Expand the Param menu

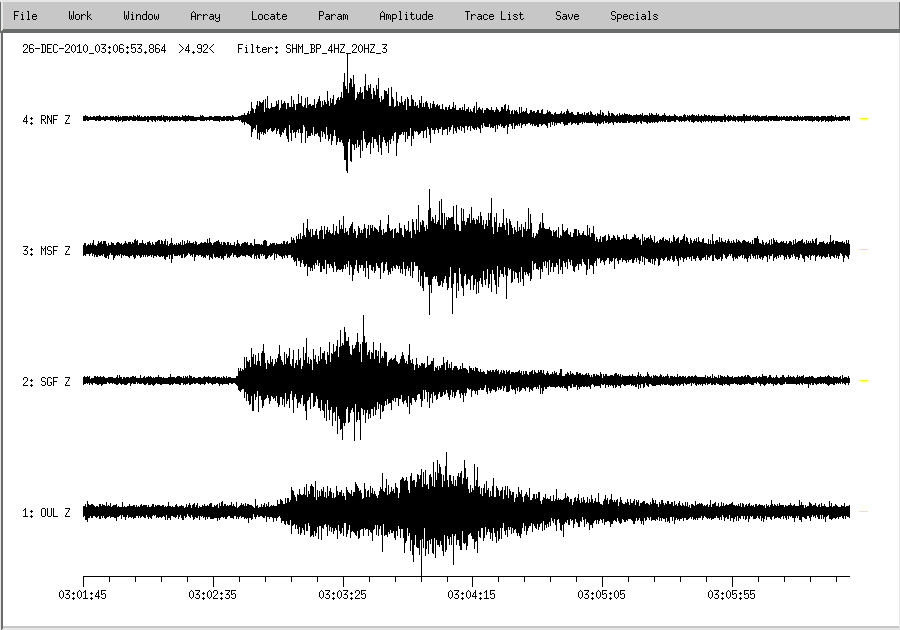point(333,16)
